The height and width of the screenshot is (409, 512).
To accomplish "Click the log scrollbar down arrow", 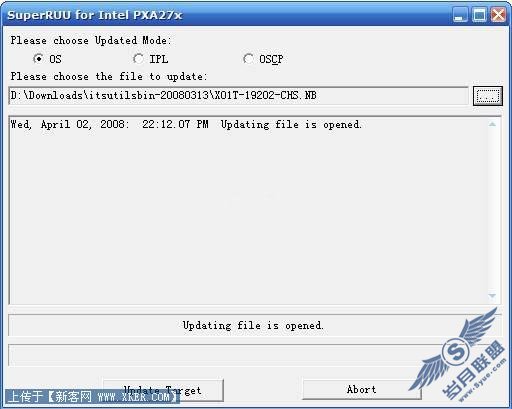I will (x=492, y=296).
